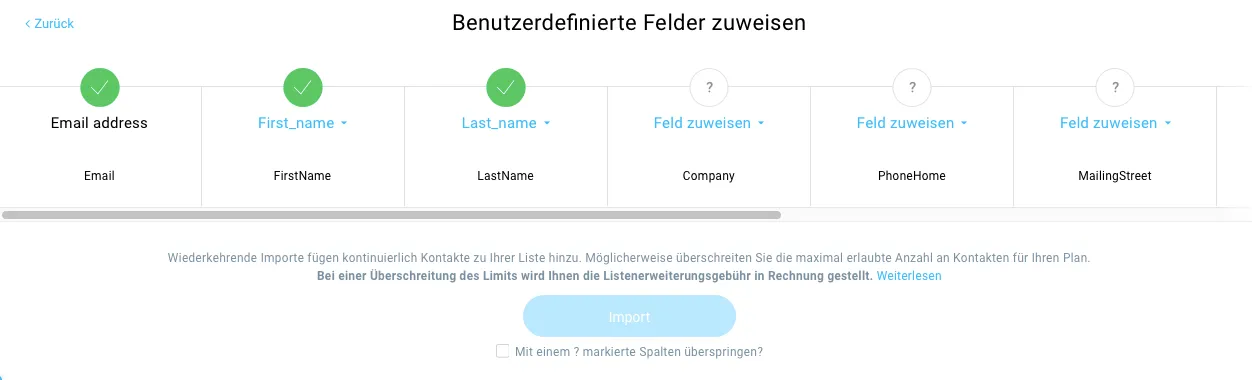Click the Company column label
Image resolution: width=1252 pixels, height=380 pixels.
tap(709, 176)
